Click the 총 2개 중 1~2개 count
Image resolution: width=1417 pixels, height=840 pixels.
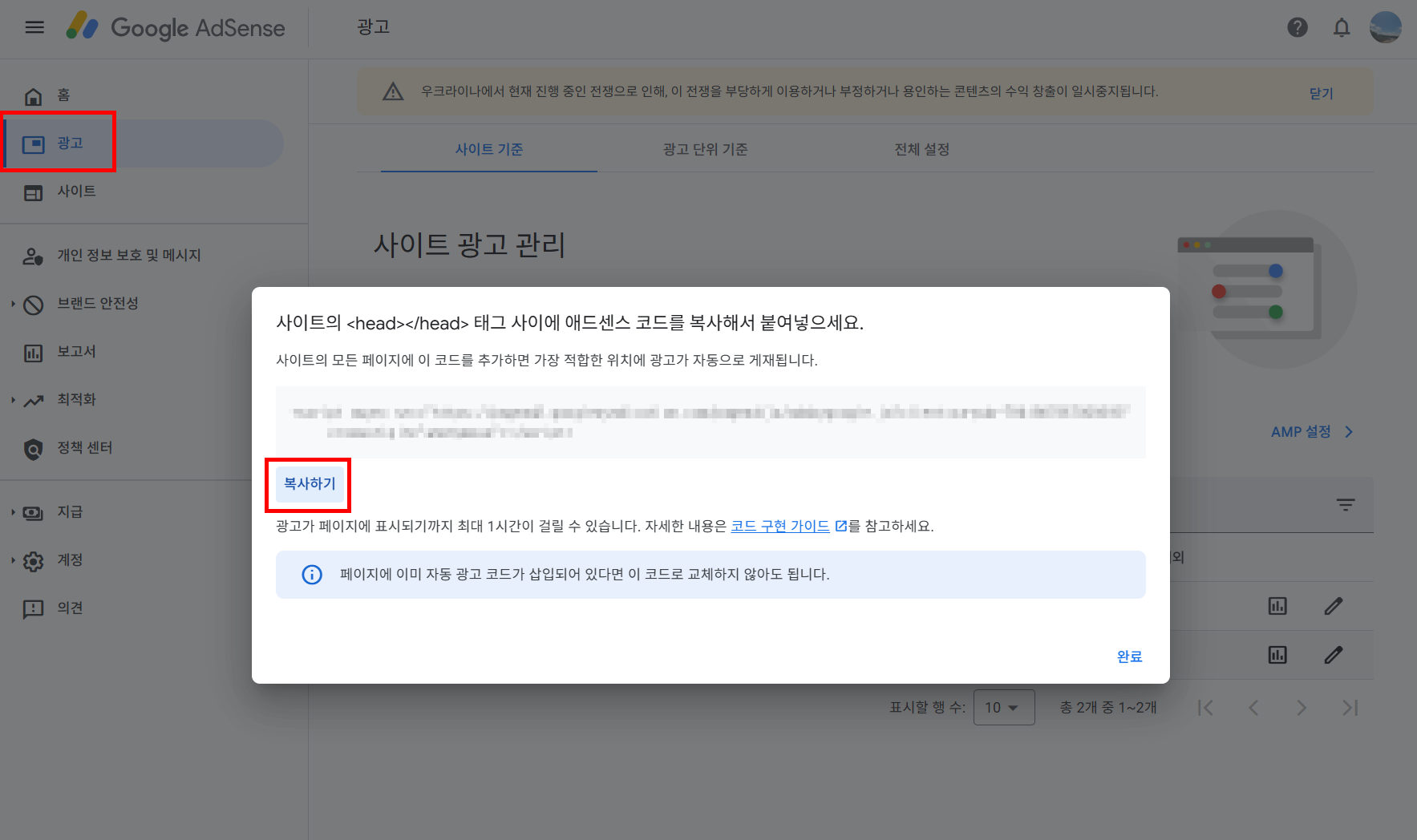pos(1108,708)
